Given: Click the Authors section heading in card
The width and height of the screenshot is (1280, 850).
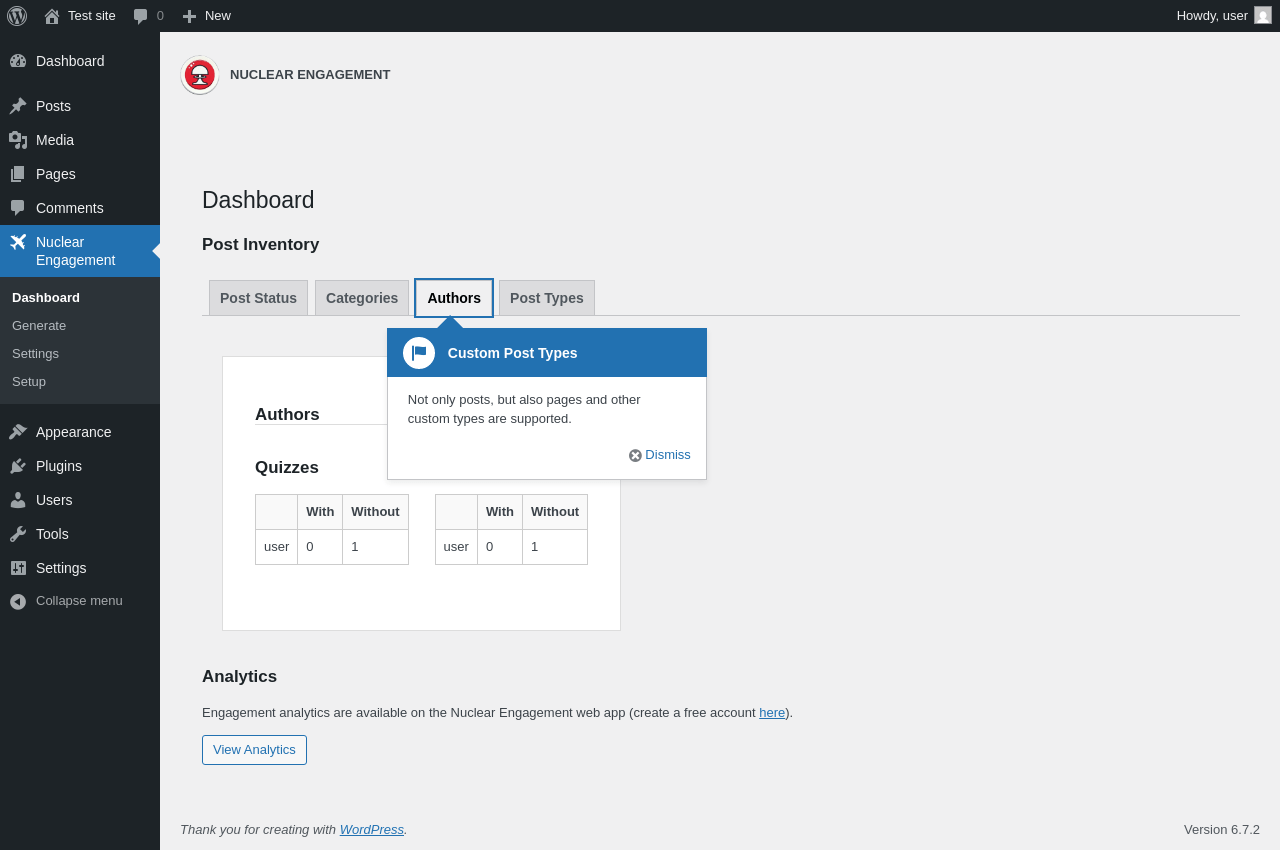Looking at the screenshot, I should point(287,415).
